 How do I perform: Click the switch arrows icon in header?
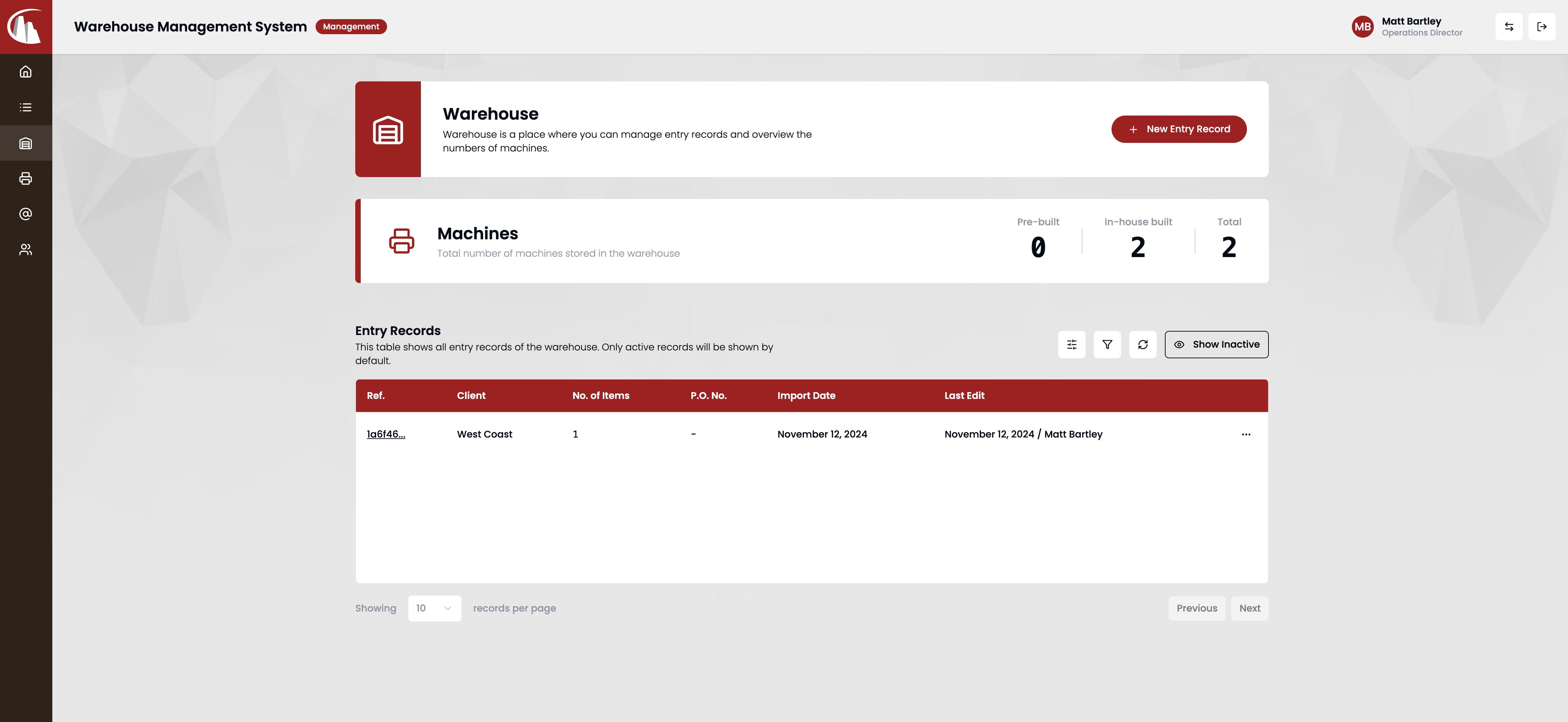coord(1509,27)
